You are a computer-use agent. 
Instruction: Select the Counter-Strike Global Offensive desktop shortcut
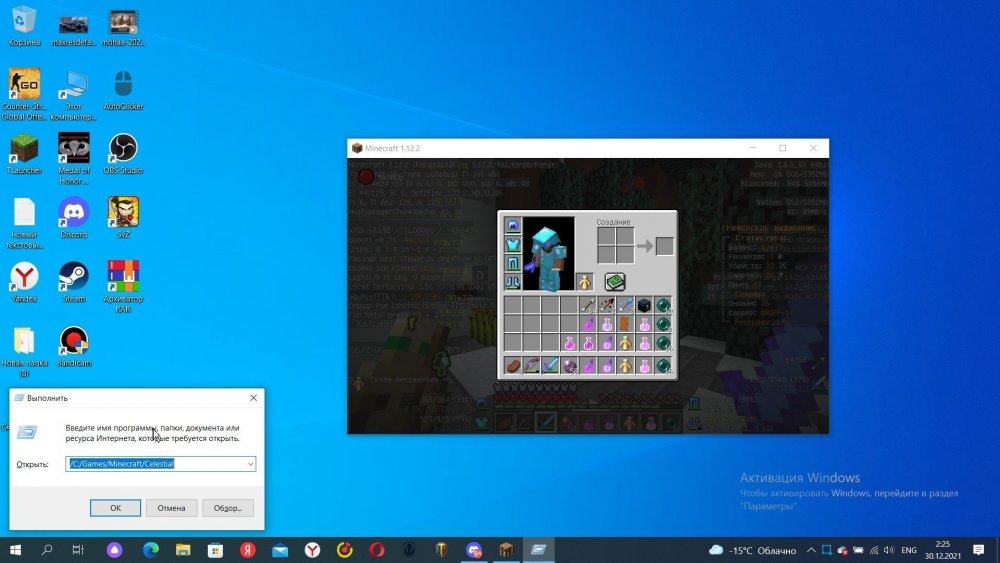[24, 94]
